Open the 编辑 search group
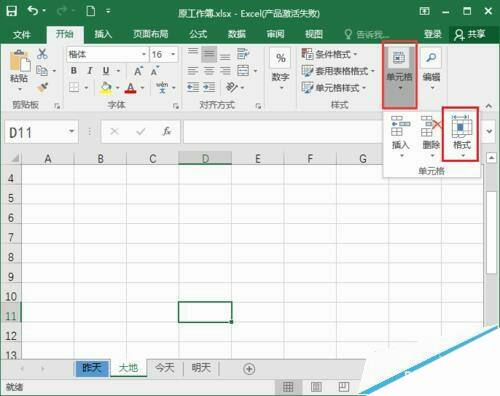Screen dimensions: 500x396 coord(431,69)
